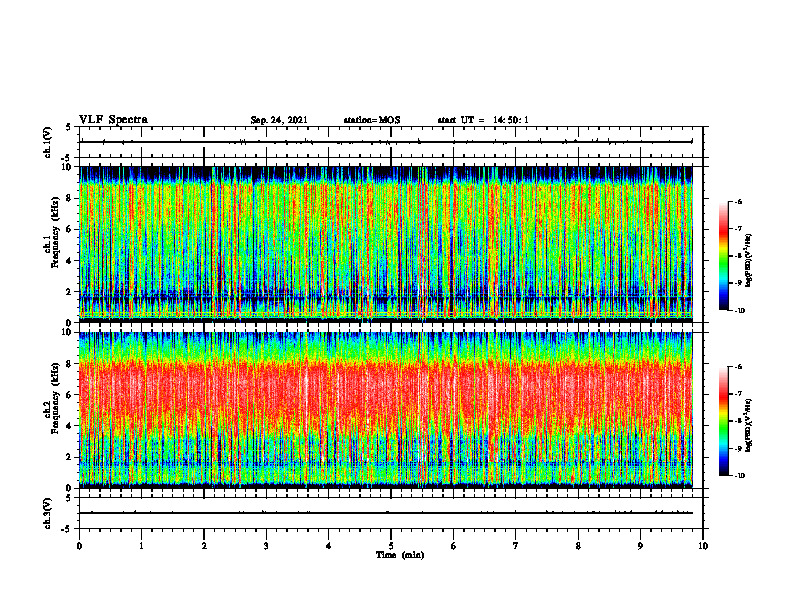Click the time axis tick label "9"
The image size is (792, 612).
(640, 546)
